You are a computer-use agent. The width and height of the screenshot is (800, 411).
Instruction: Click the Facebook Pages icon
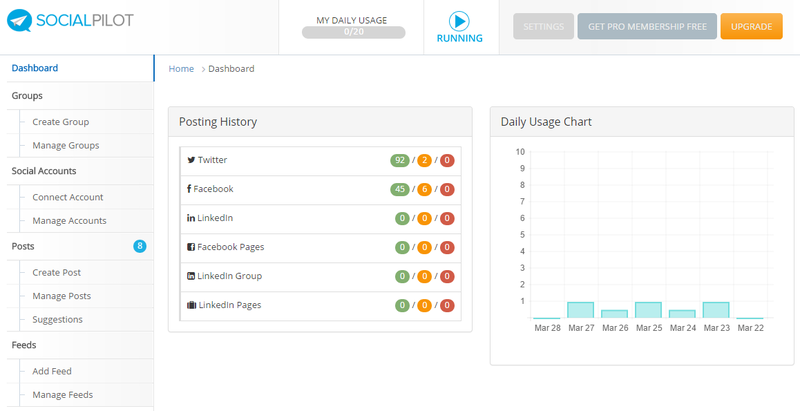pos(191,247)
